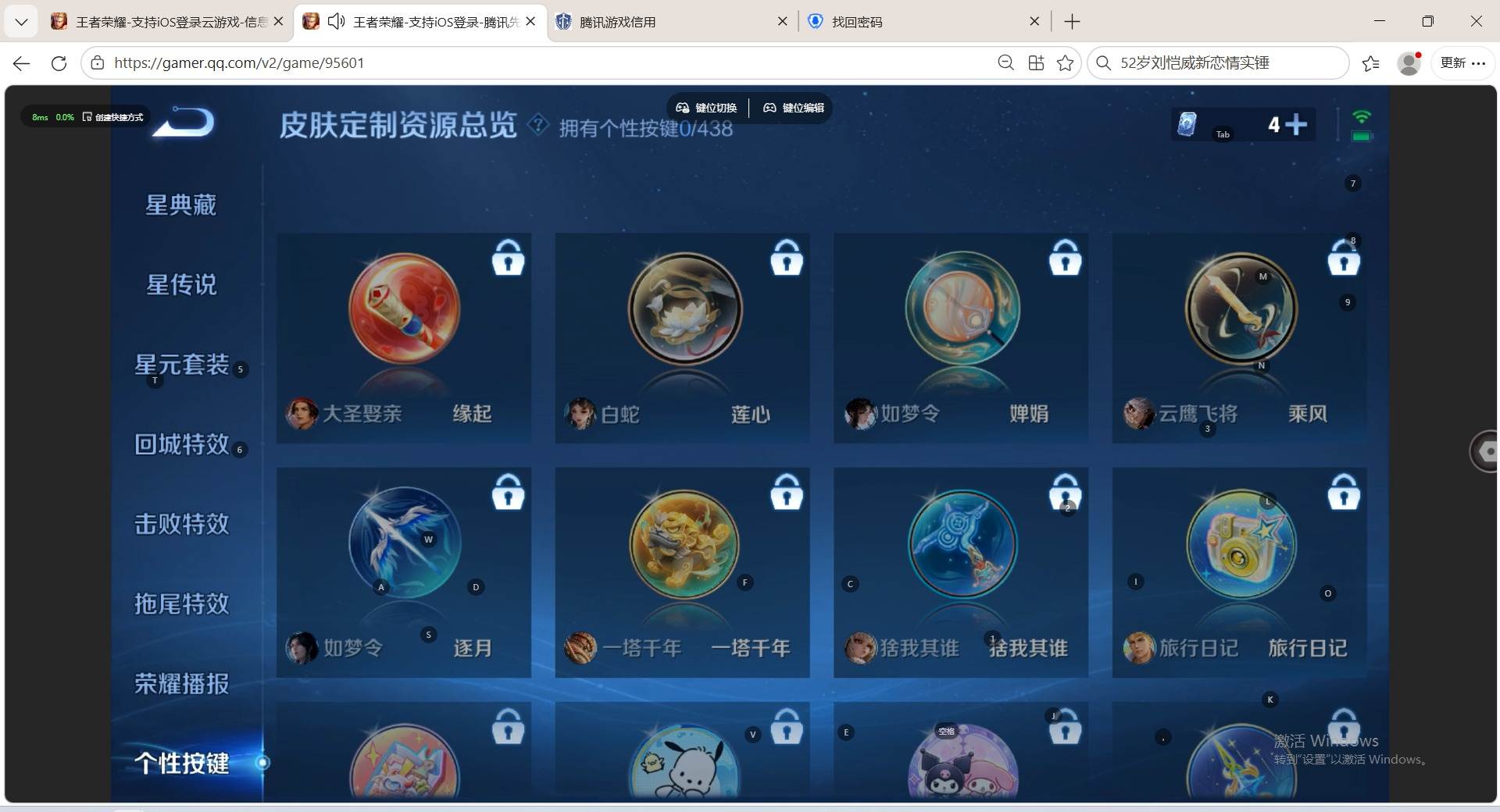This screenshot has width=1500, height=812.
Task: Click the lock icon on 云鹰飞将 乘风 card
Action: (x=1344, y=257)
